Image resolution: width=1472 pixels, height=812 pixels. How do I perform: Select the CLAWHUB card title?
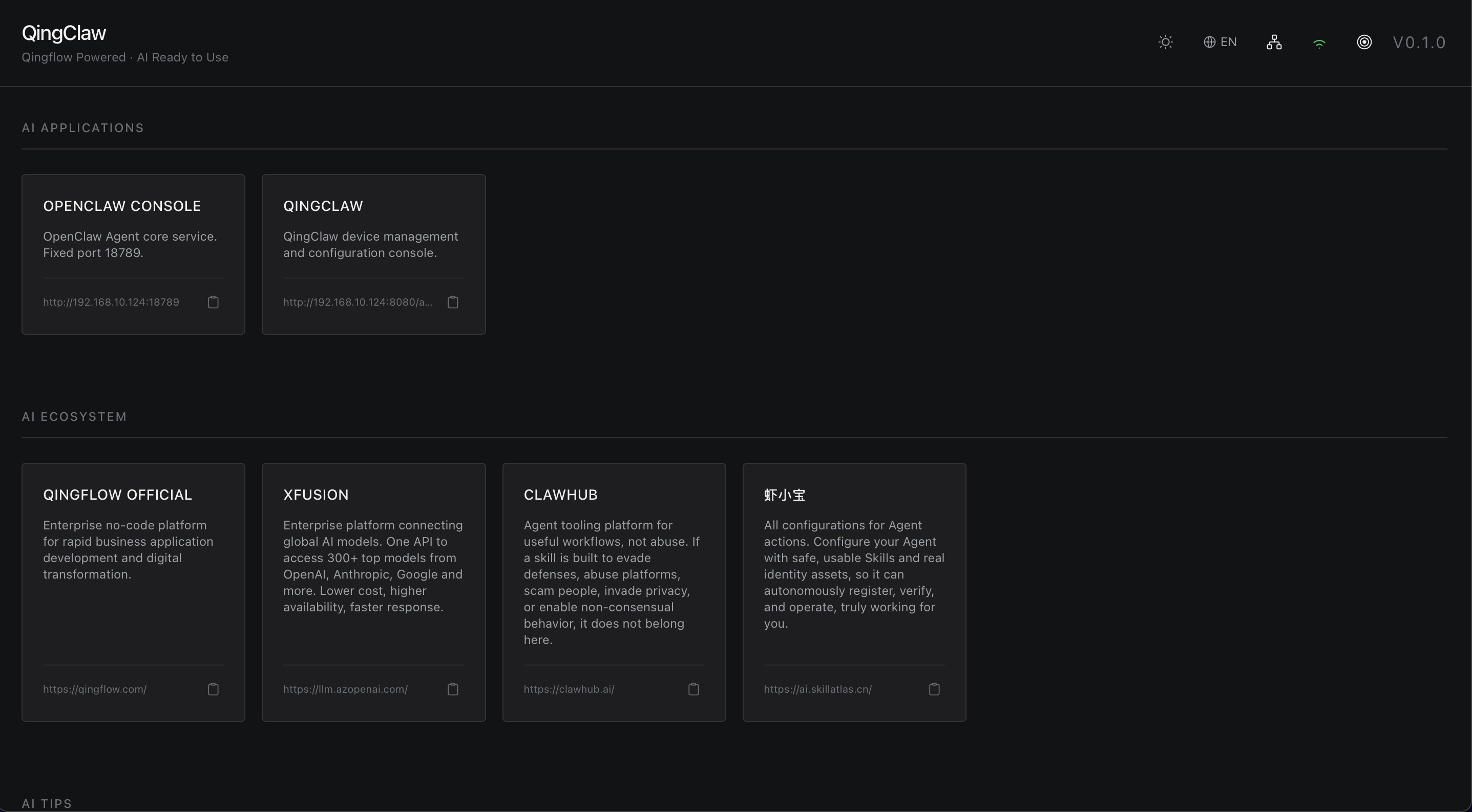(x=560, y=495)
